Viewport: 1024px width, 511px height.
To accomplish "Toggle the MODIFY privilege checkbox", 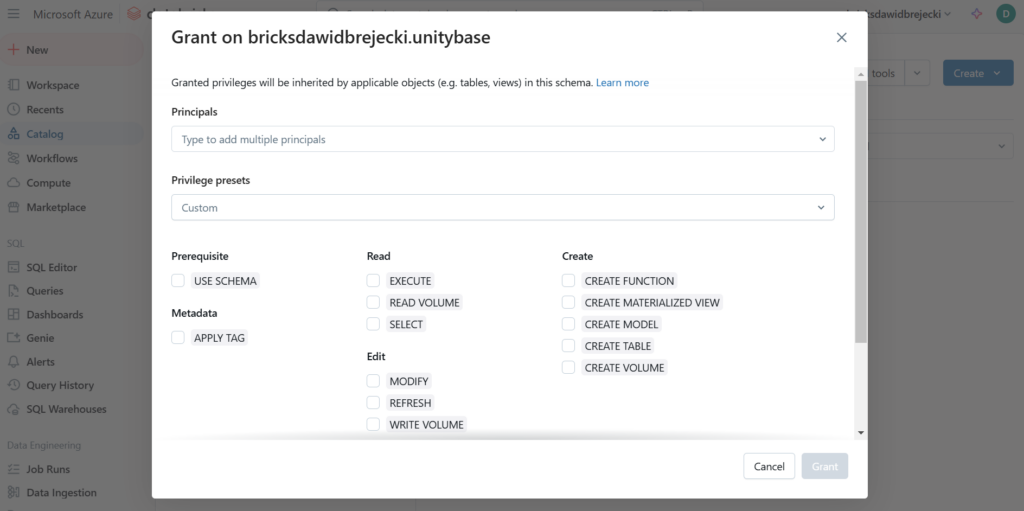I will pos(373,381).
